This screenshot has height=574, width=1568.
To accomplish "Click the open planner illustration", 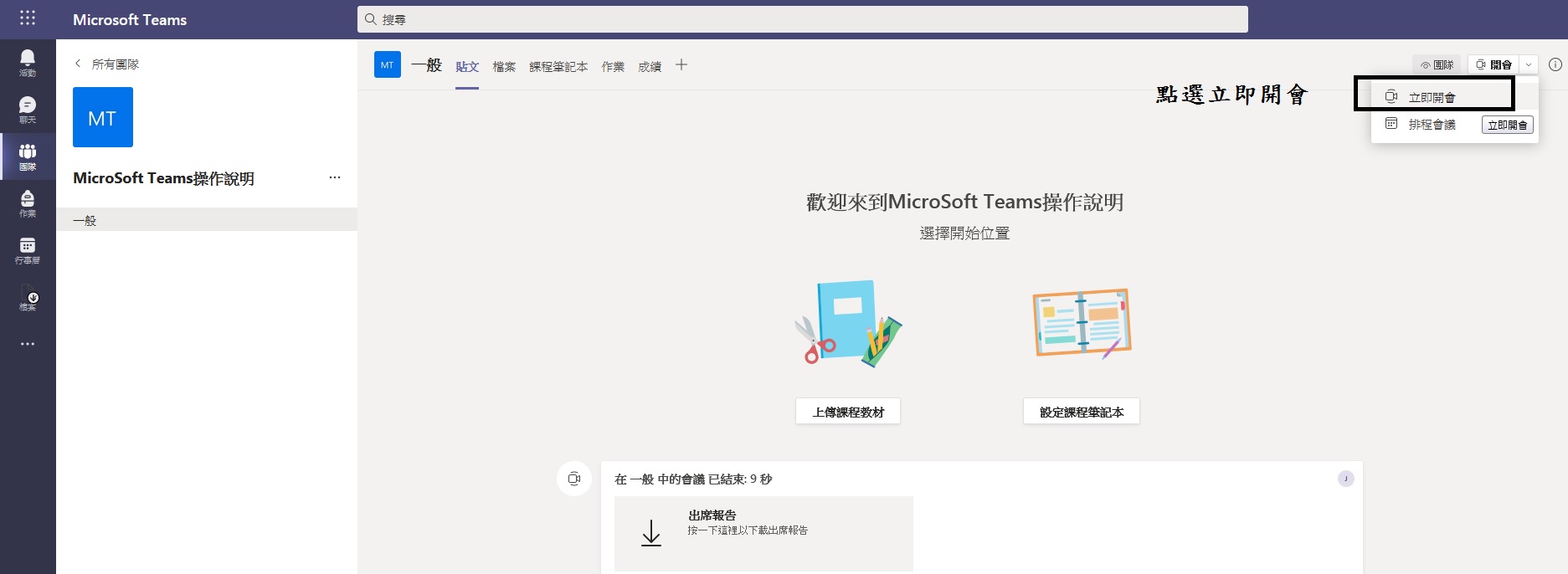I will (1082, 324).
